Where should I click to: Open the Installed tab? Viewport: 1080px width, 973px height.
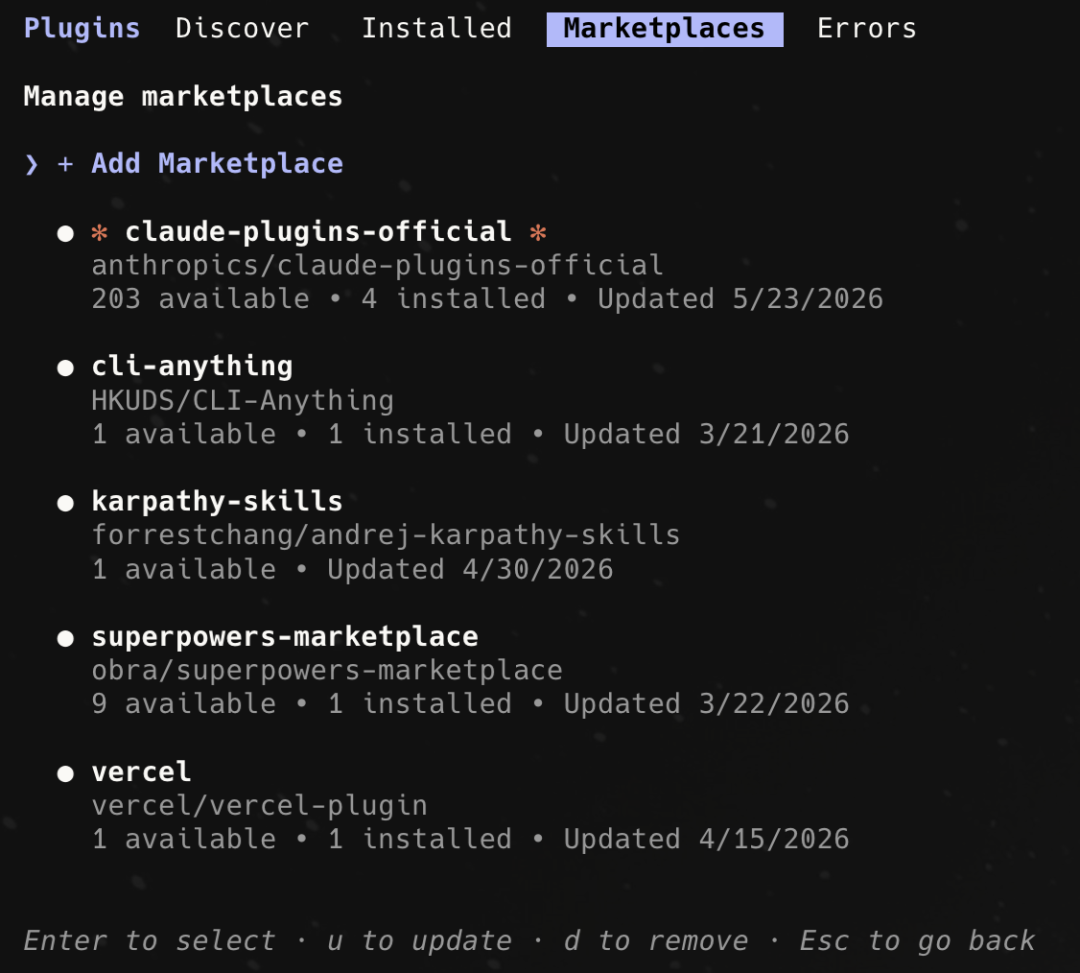pos(437,29)
